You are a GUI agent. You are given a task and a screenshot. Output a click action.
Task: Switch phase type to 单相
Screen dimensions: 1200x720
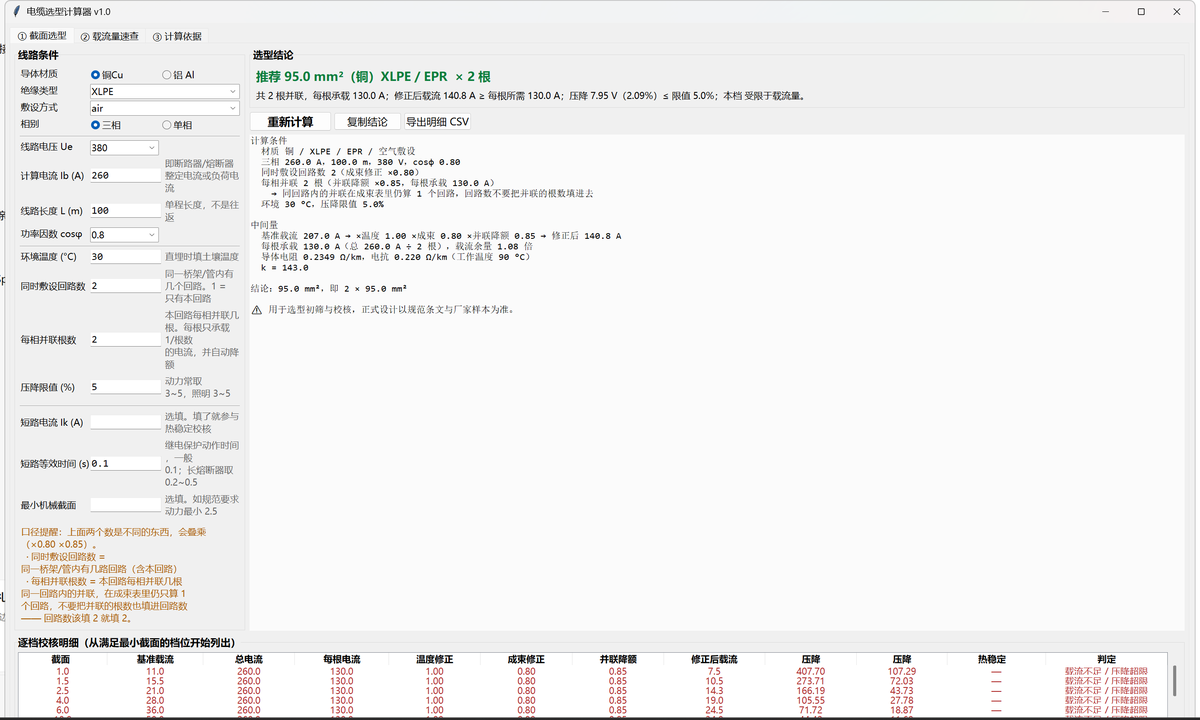point(177,125)
